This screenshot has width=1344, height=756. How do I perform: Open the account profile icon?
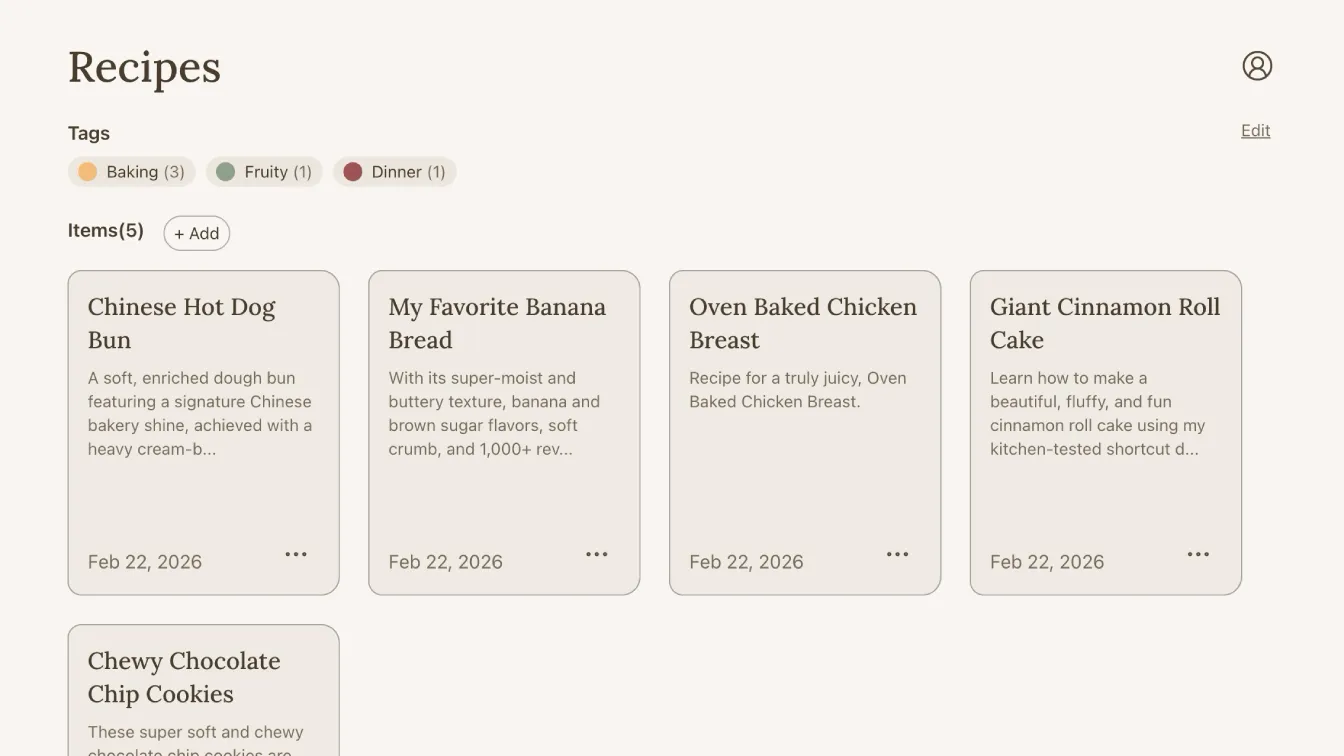1257,65
